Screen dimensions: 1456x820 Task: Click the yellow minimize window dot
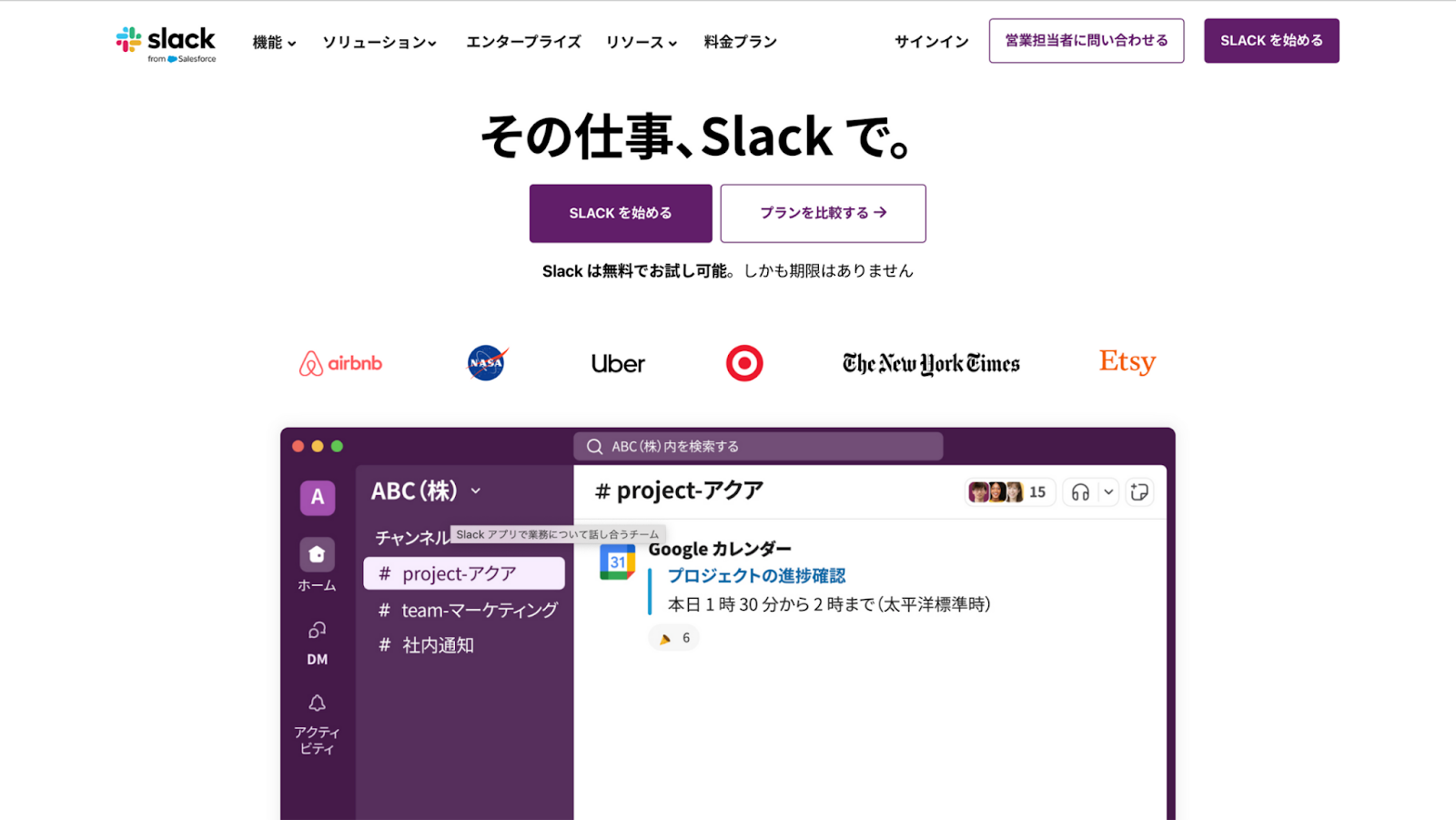(x=318, y=446)
